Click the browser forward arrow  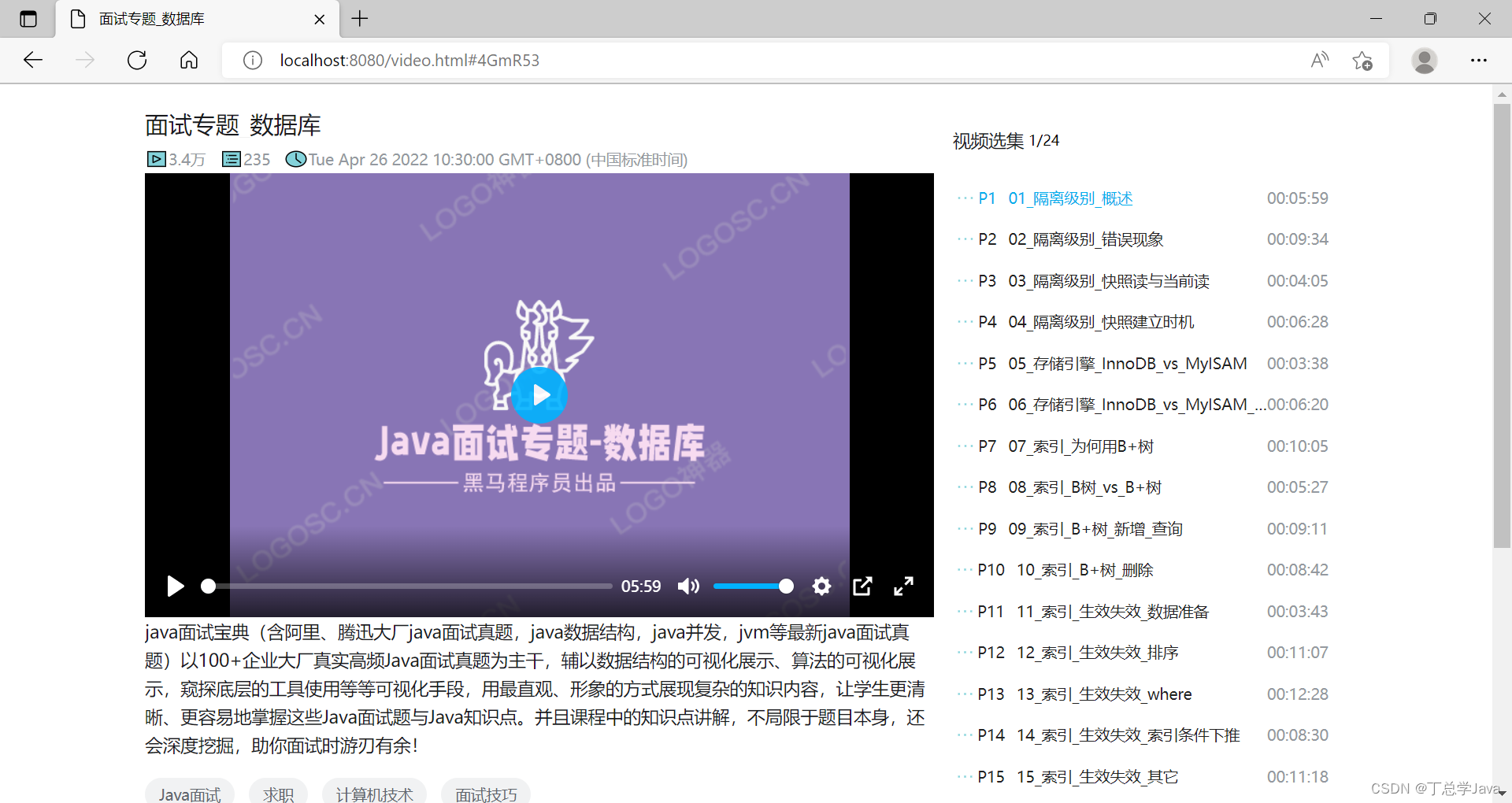[x=85, y=60]
